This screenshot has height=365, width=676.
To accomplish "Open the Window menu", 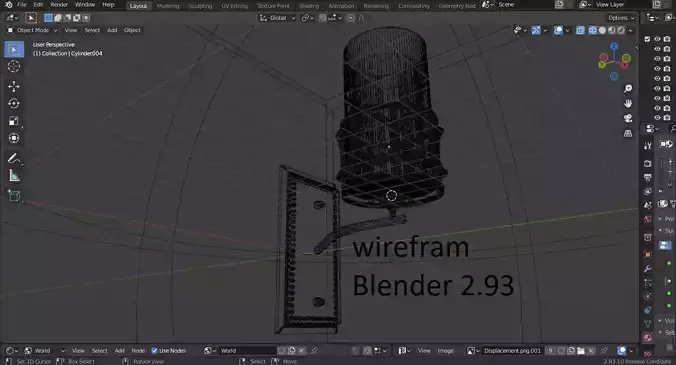I will (x=85, y=5).
